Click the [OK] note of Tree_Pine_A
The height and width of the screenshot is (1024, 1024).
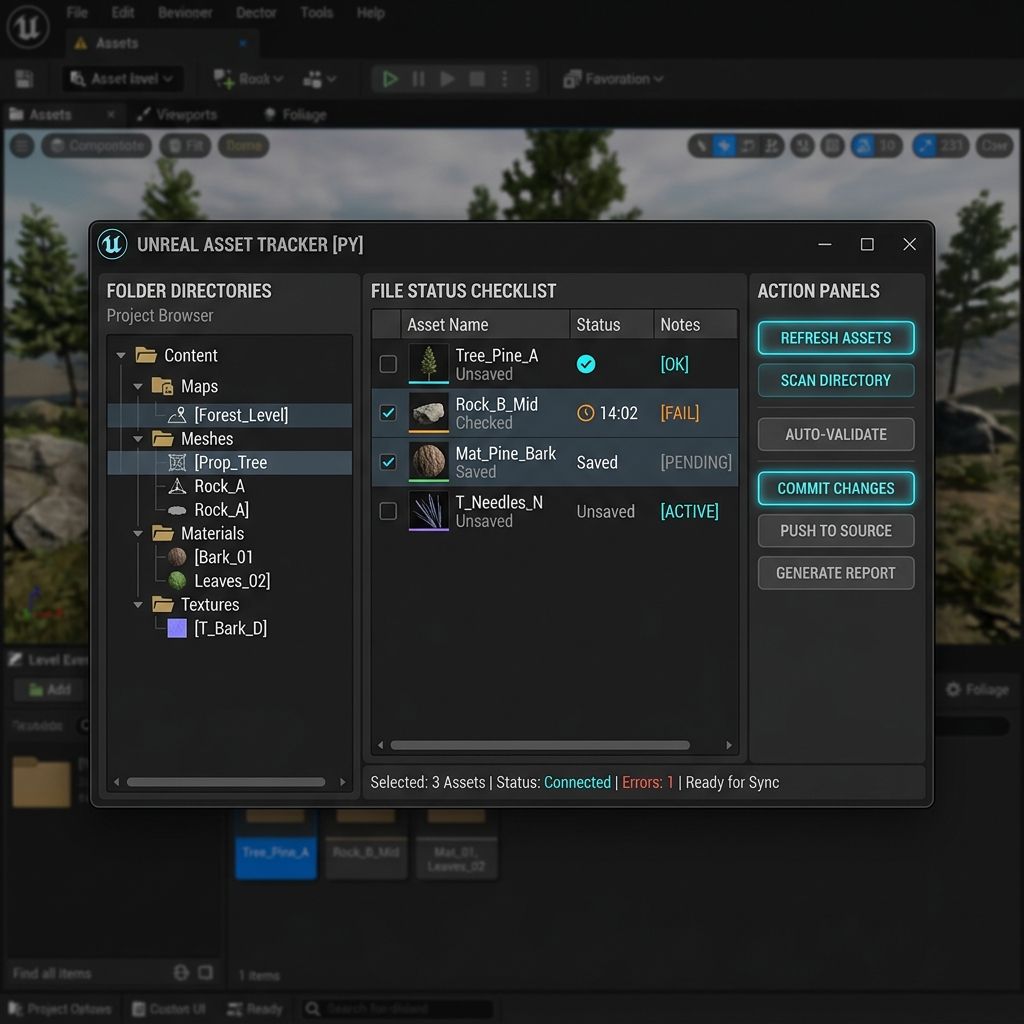[674, 364]
